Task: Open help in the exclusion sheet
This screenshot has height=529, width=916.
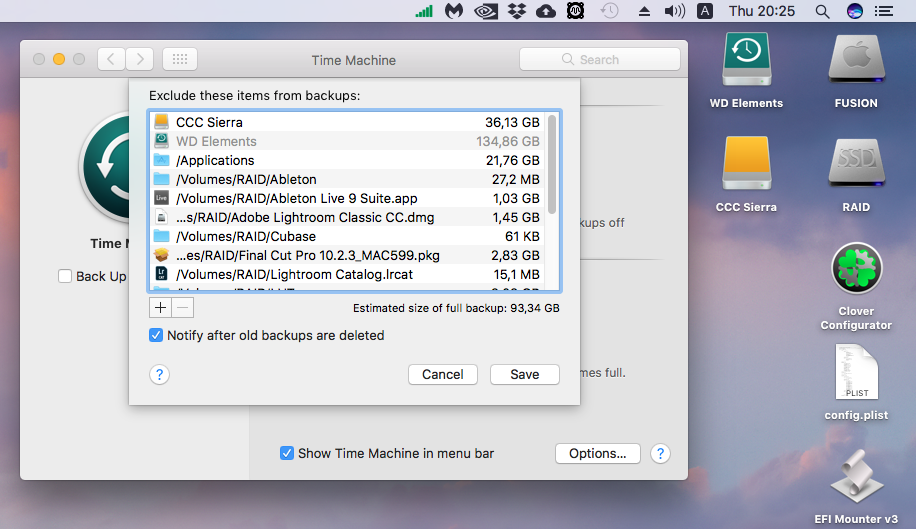Action: [x=159, y=374]
